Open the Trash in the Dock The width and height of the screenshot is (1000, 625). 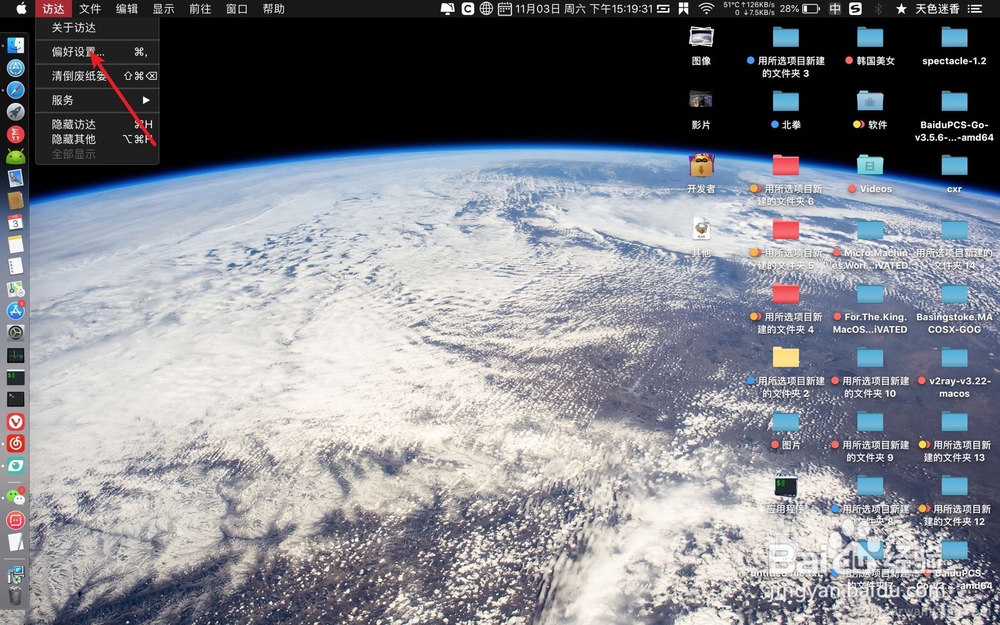[x=15, y=595]
